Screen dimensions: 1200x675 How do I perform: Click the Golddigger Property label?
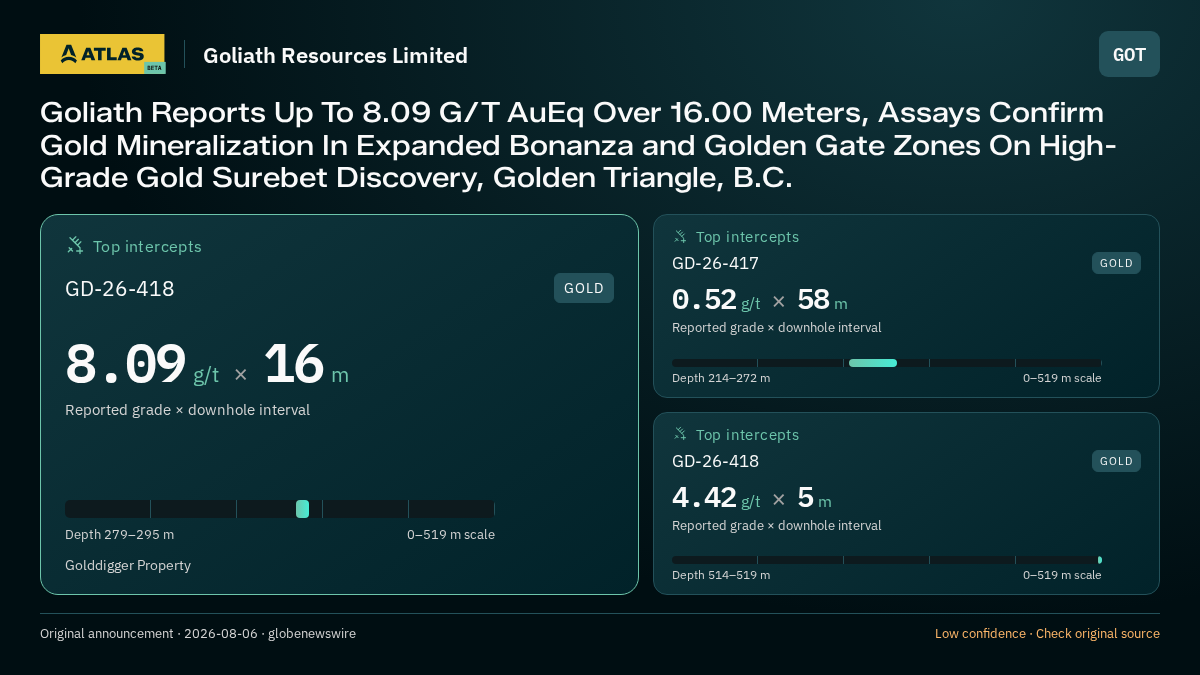(128, 566)
